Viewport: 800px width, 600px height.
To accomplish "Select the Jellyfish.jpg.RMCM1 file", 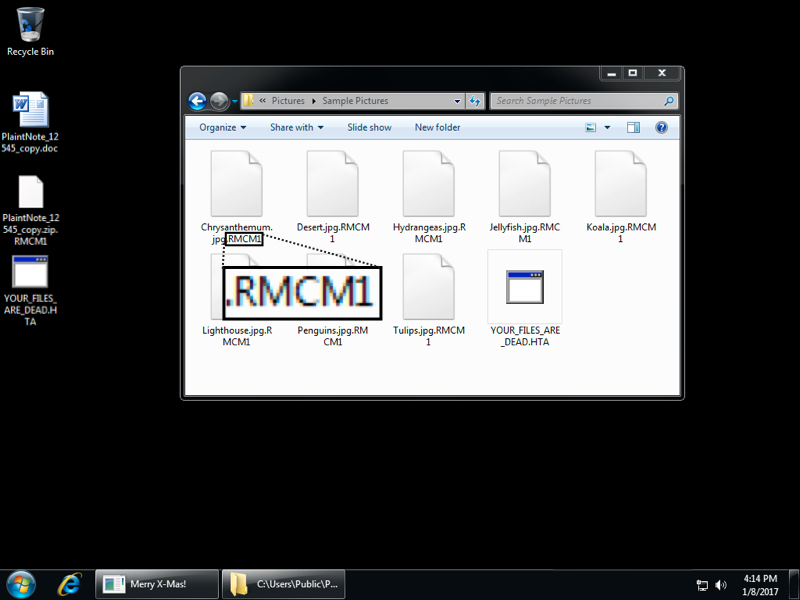I will pos(524,197).
